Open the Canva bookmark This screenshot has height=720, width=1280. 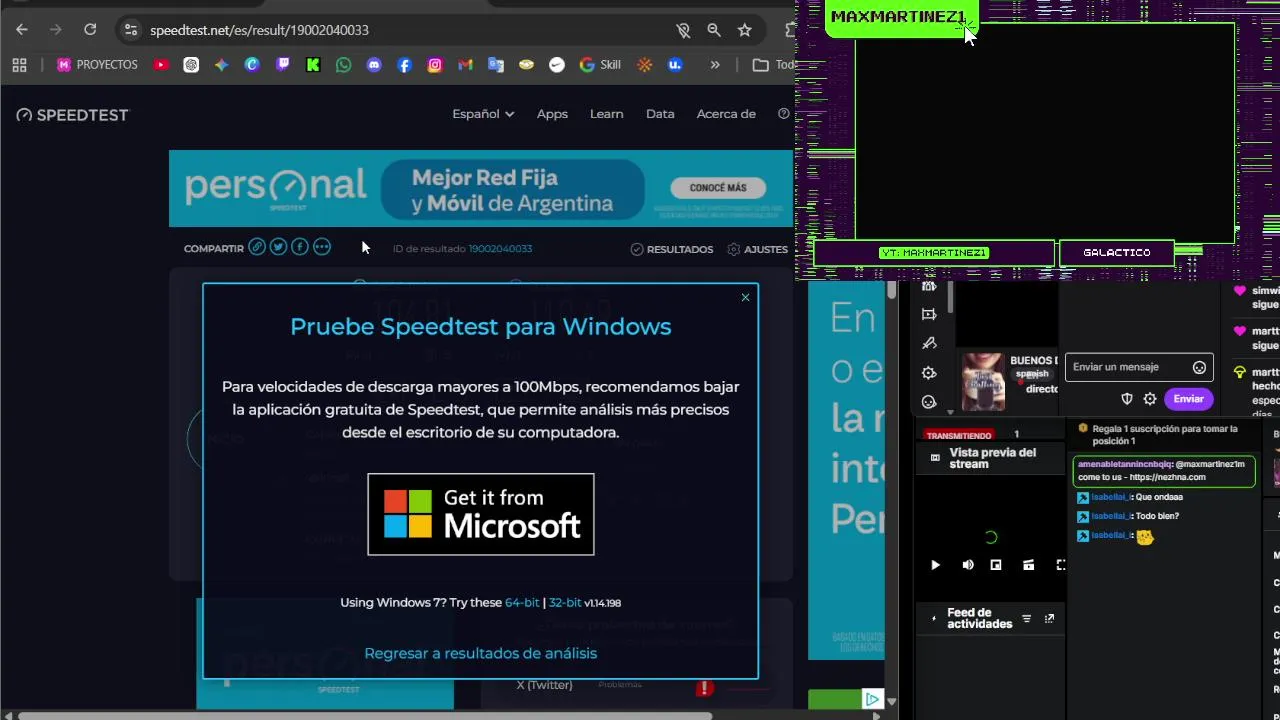click(x=252, y=65)
